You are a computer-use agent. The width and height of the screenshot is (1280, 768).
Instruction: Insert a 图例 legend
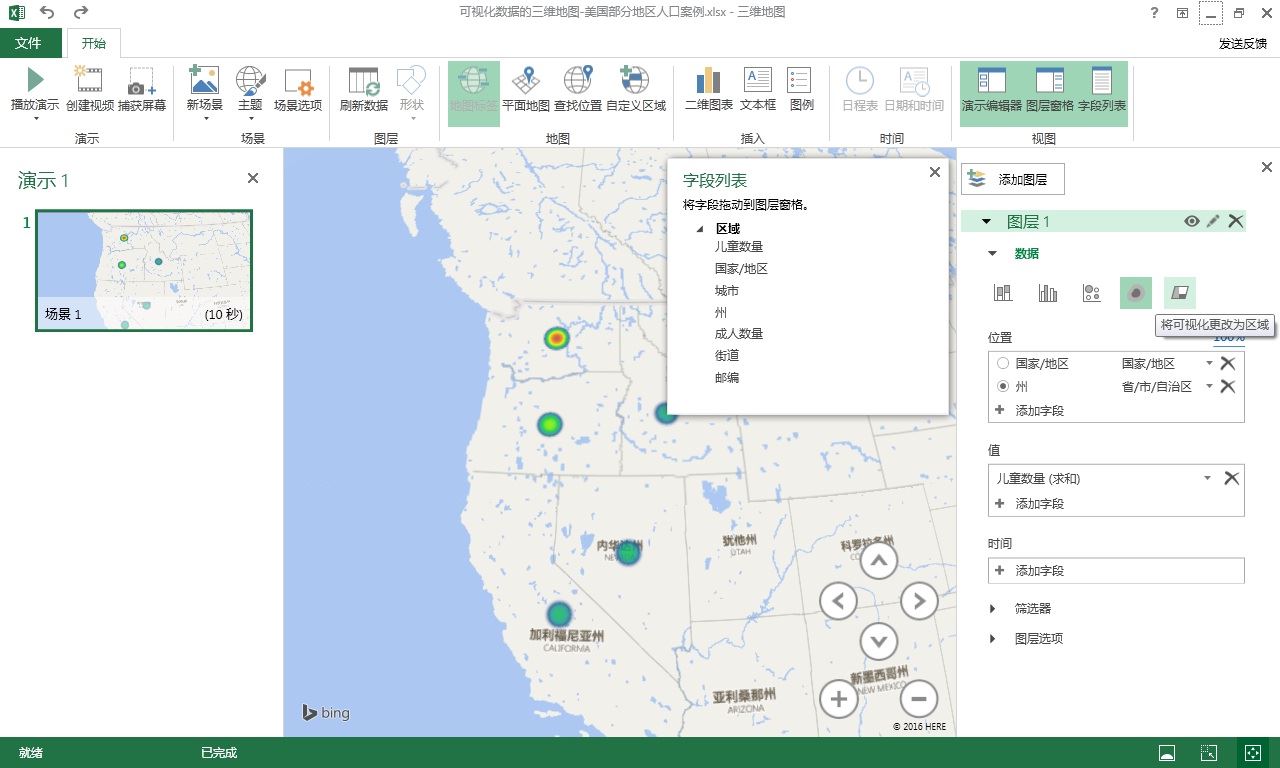(x=801, y=88)
